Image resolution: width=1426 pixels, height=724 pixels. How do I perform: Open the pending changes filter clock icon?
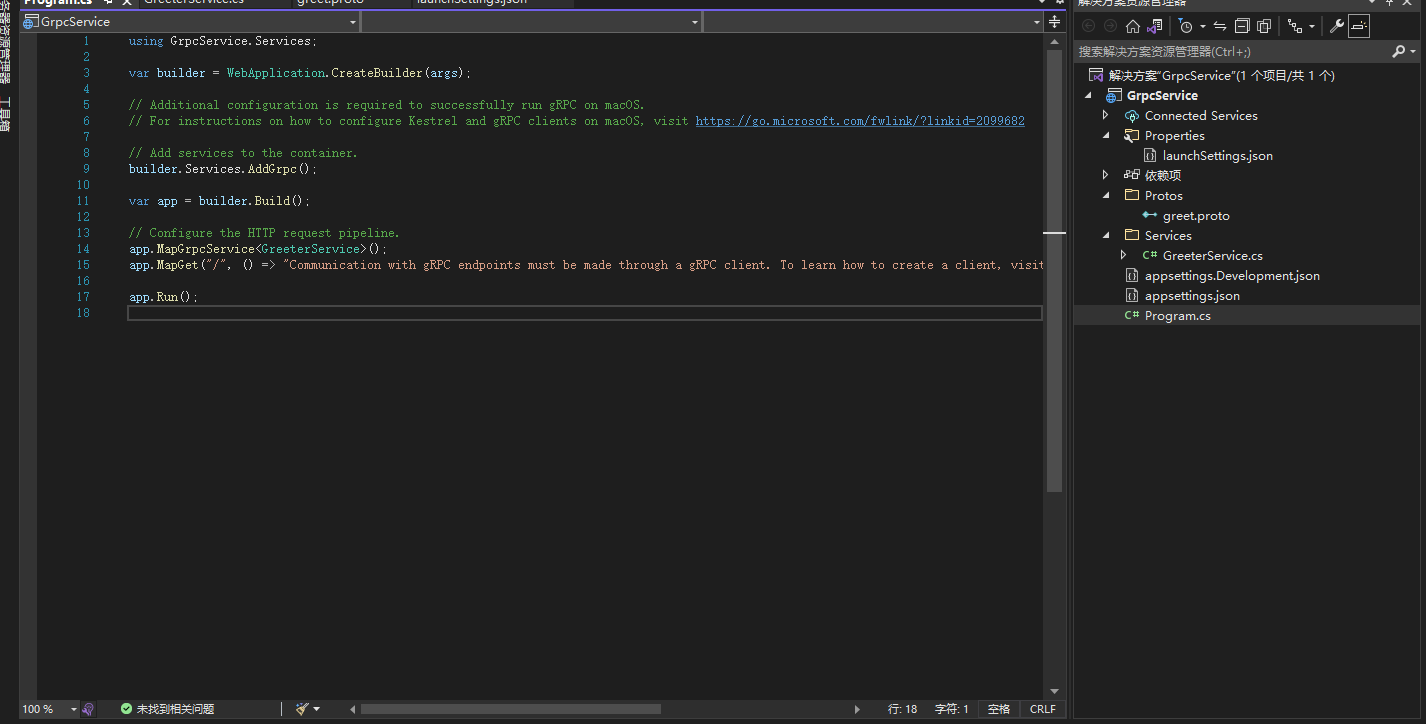pos(1185,27)
